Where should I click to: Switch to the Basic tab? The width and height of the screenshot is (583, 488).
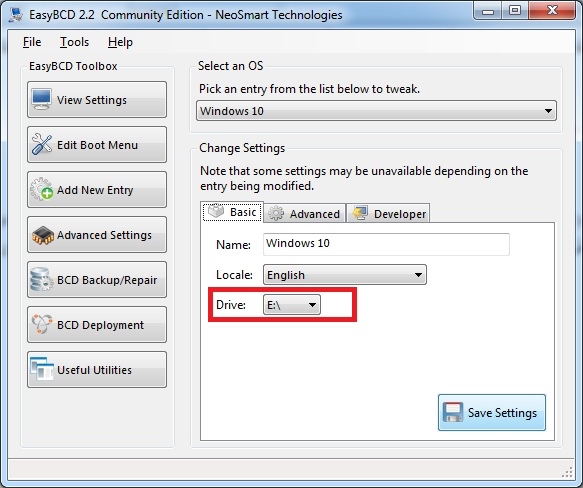[232, 212]
